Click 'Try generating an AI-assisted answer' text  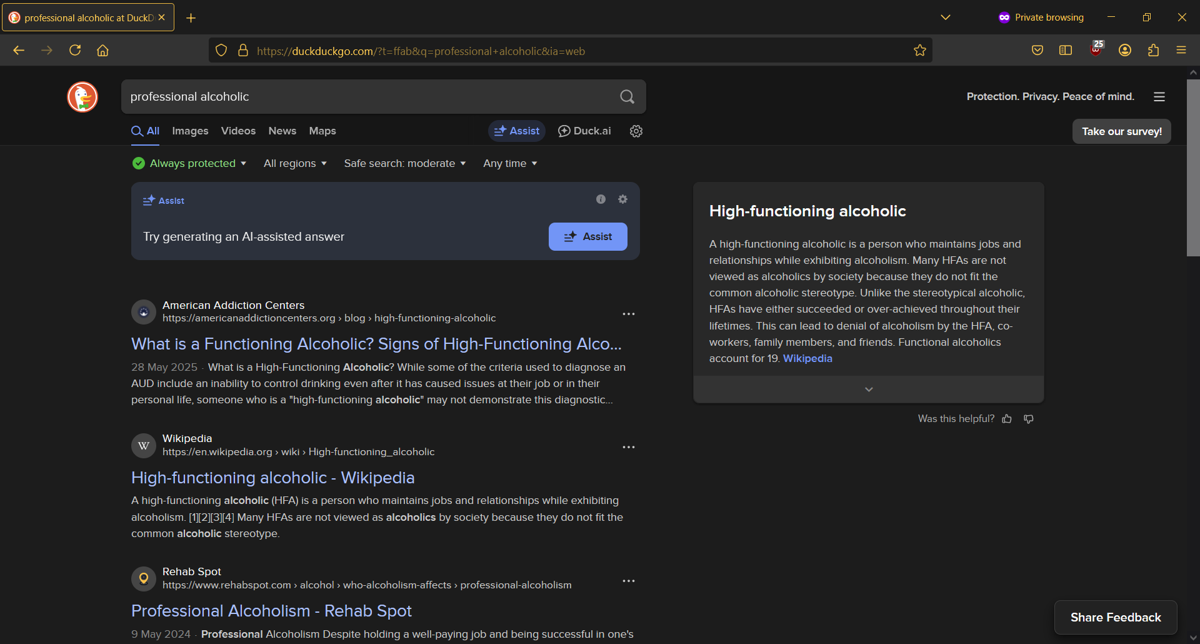coord(243,237)
